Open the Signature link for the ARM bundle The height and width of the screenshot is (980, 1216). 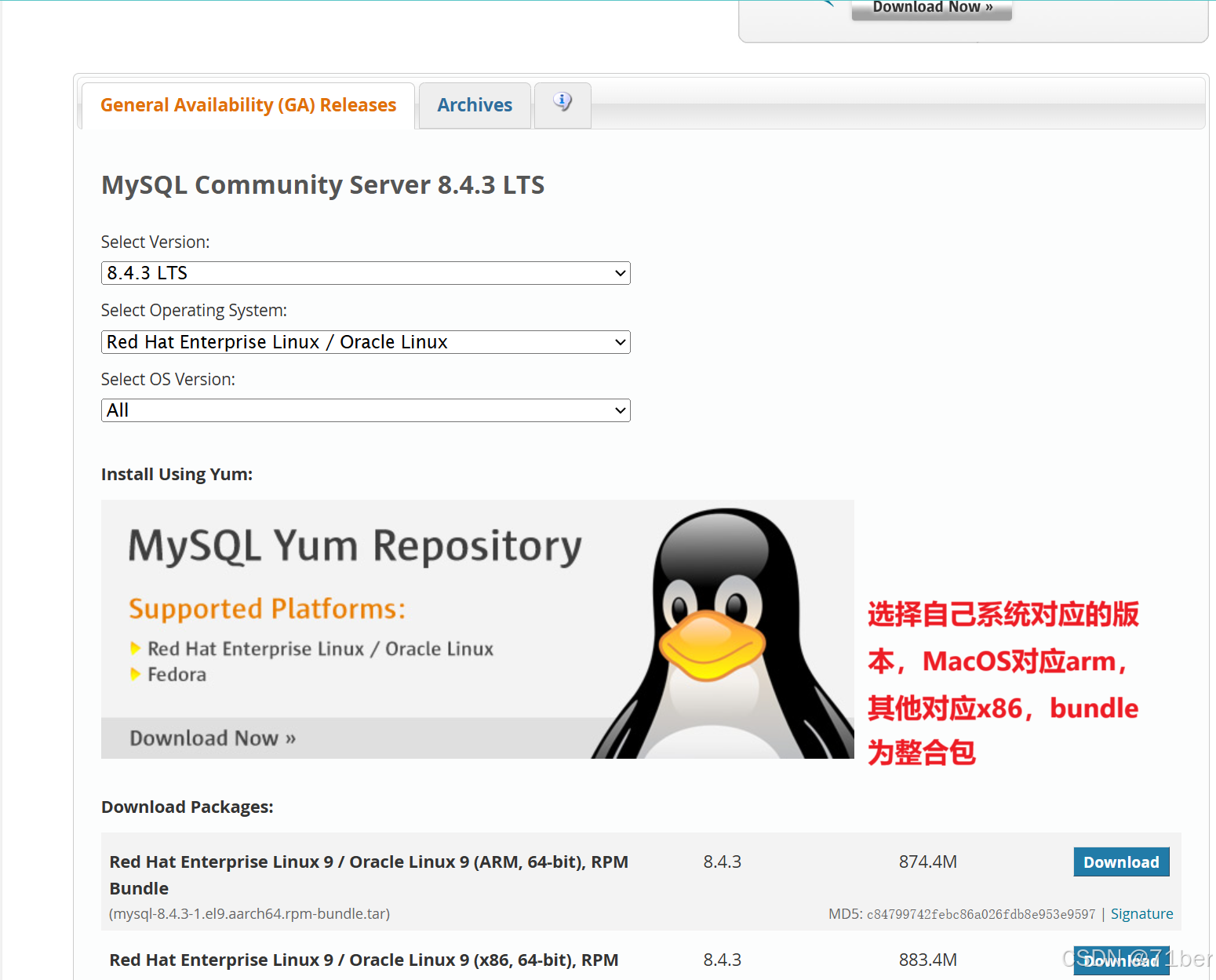pyautogui.click(x=1141, y=913)
